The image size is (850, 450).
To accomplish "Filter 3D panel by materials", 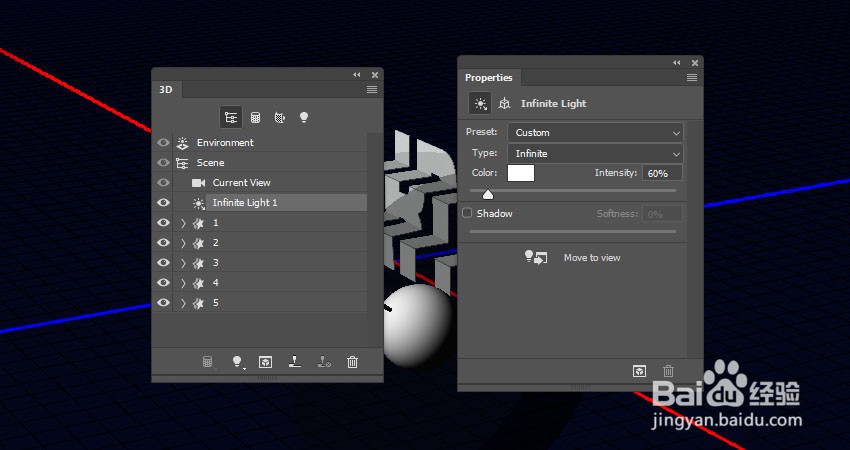I will click(280, 117).
